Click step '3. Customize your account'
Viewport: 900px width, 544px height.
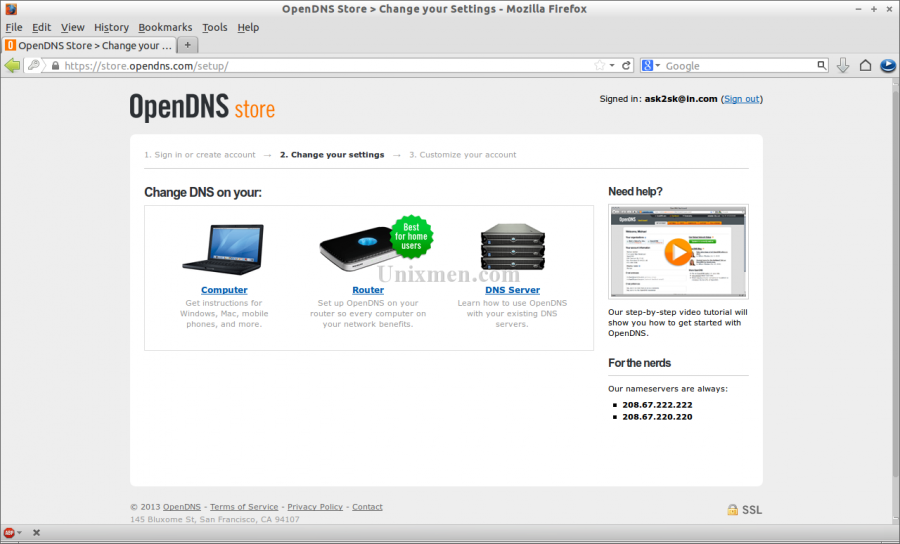(x=463, y=154)
